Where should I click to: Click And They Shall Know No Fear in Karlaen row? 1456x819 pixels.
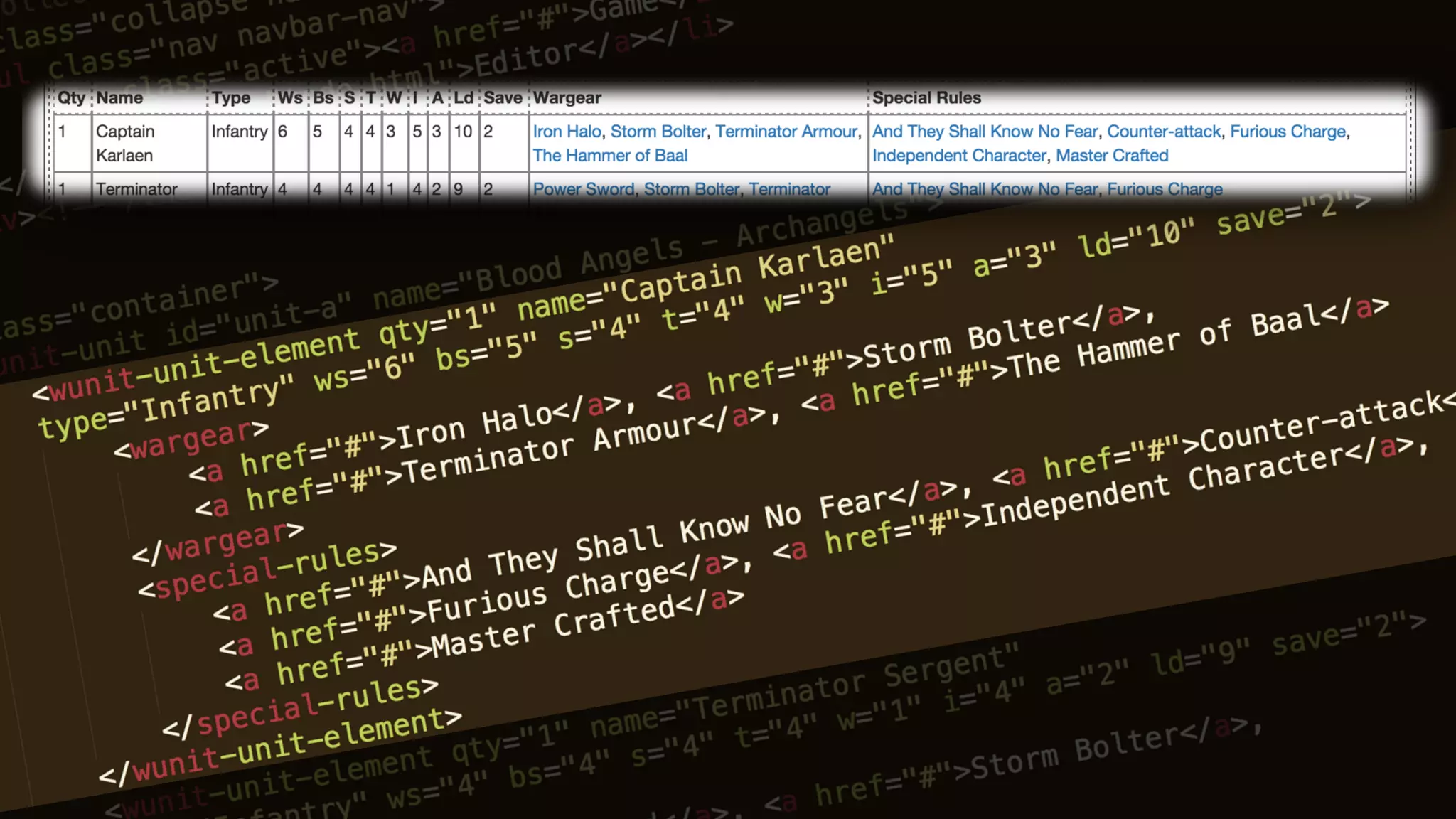click(985, 132)
